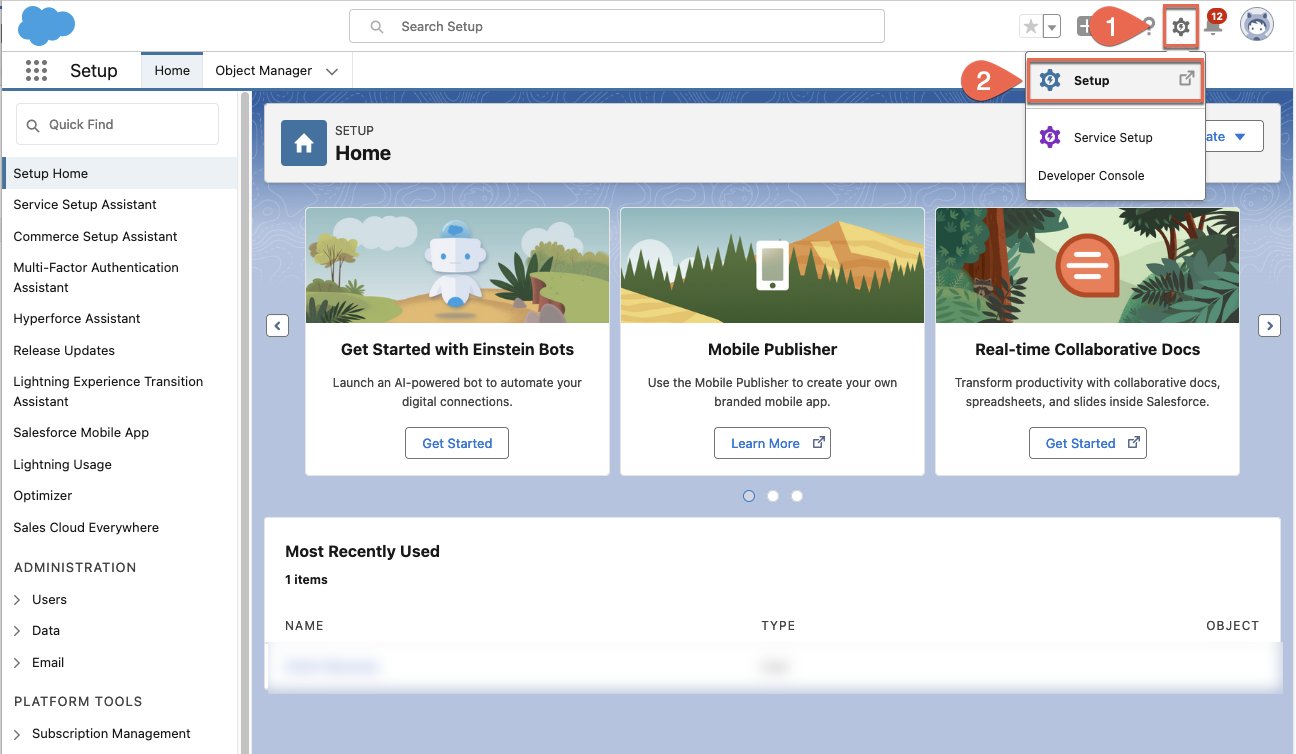Switch to the Object Manager tab

click(x=266, y=70)
